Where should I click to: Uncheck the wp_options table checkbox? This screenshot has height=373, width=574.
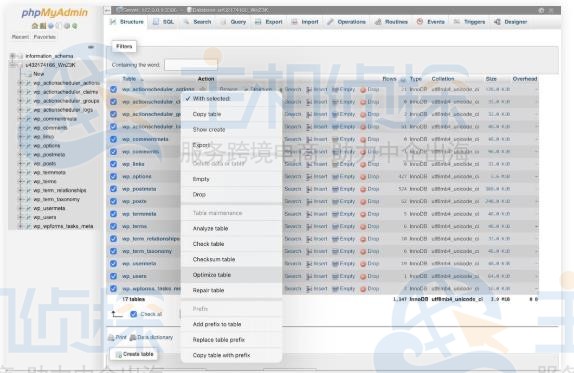coord(113,176)
